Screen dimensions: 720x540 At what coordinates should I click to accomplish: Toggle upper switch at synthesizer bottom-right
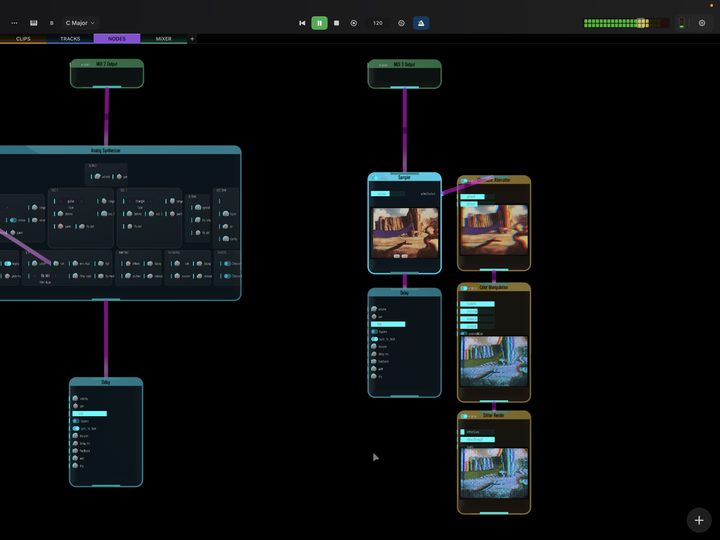(x=227, y=264)
